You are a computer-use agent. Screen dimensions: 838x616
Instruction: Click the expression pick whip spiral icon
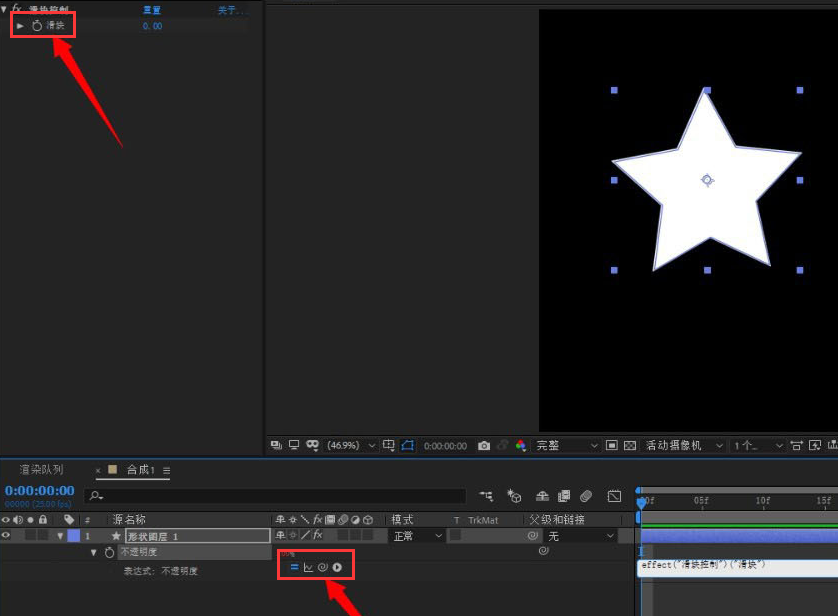[x=322, y=567]
